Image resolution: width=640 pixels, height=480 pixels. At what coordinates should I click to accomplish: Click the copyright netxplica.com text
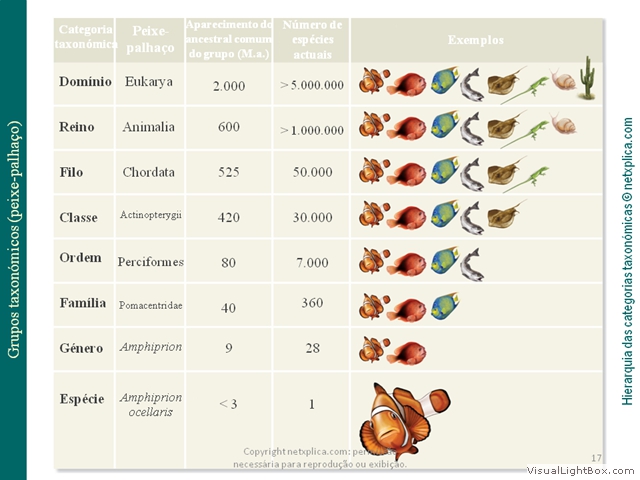pyautogui.click(x=320, y=458)
